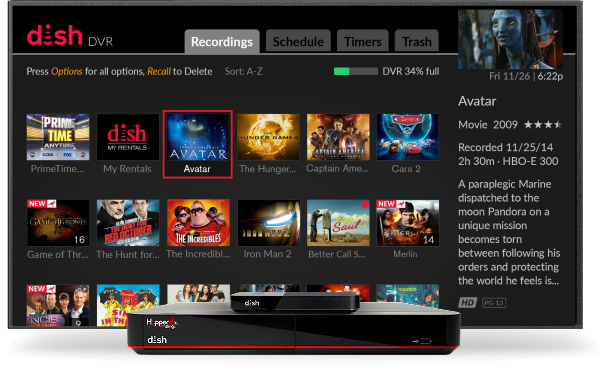This screenshot has width=608, height=372.
Task: Click the Options hint text
Action: tap(67, 71)
